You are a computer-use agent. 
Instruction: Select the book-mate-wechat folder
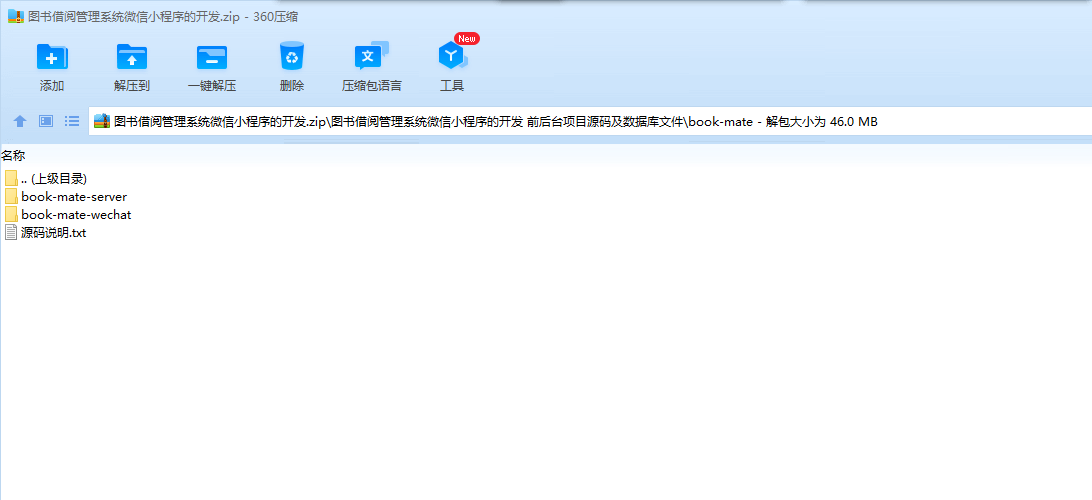point(68,214)
